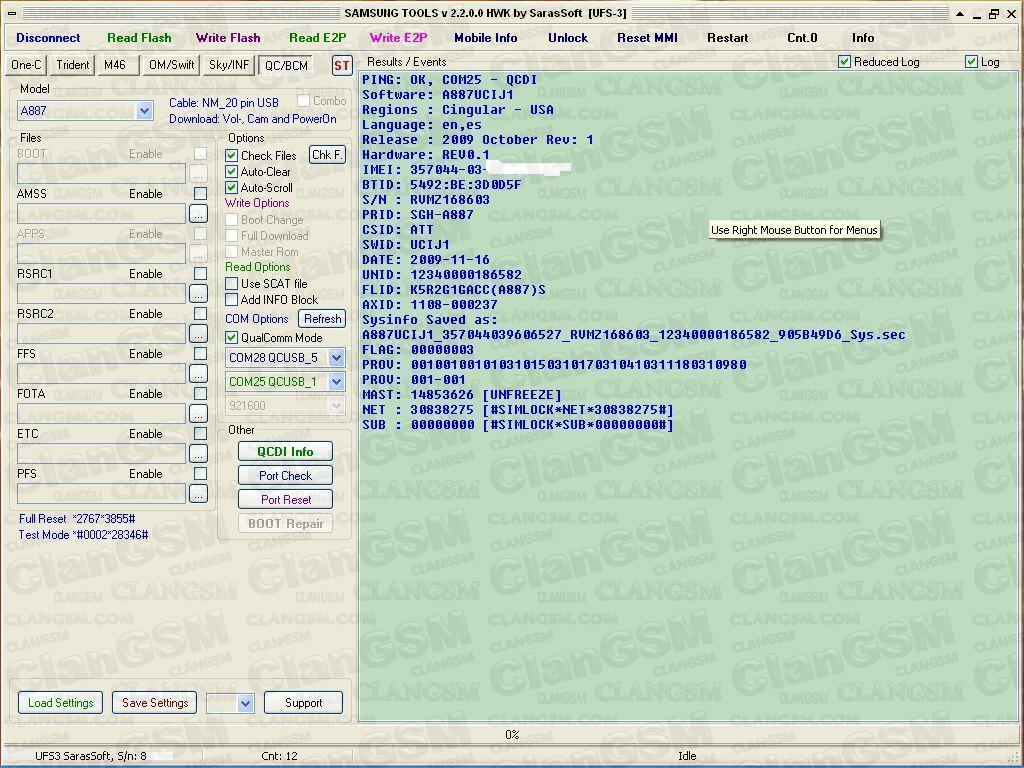
Task: Click the Chk F. button
Action: point(327,155)
